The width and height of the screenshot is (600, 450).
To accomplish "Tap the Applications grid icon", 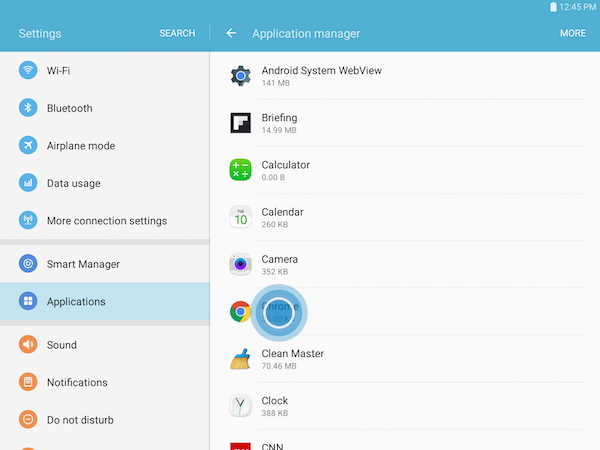I will [28, 301].
